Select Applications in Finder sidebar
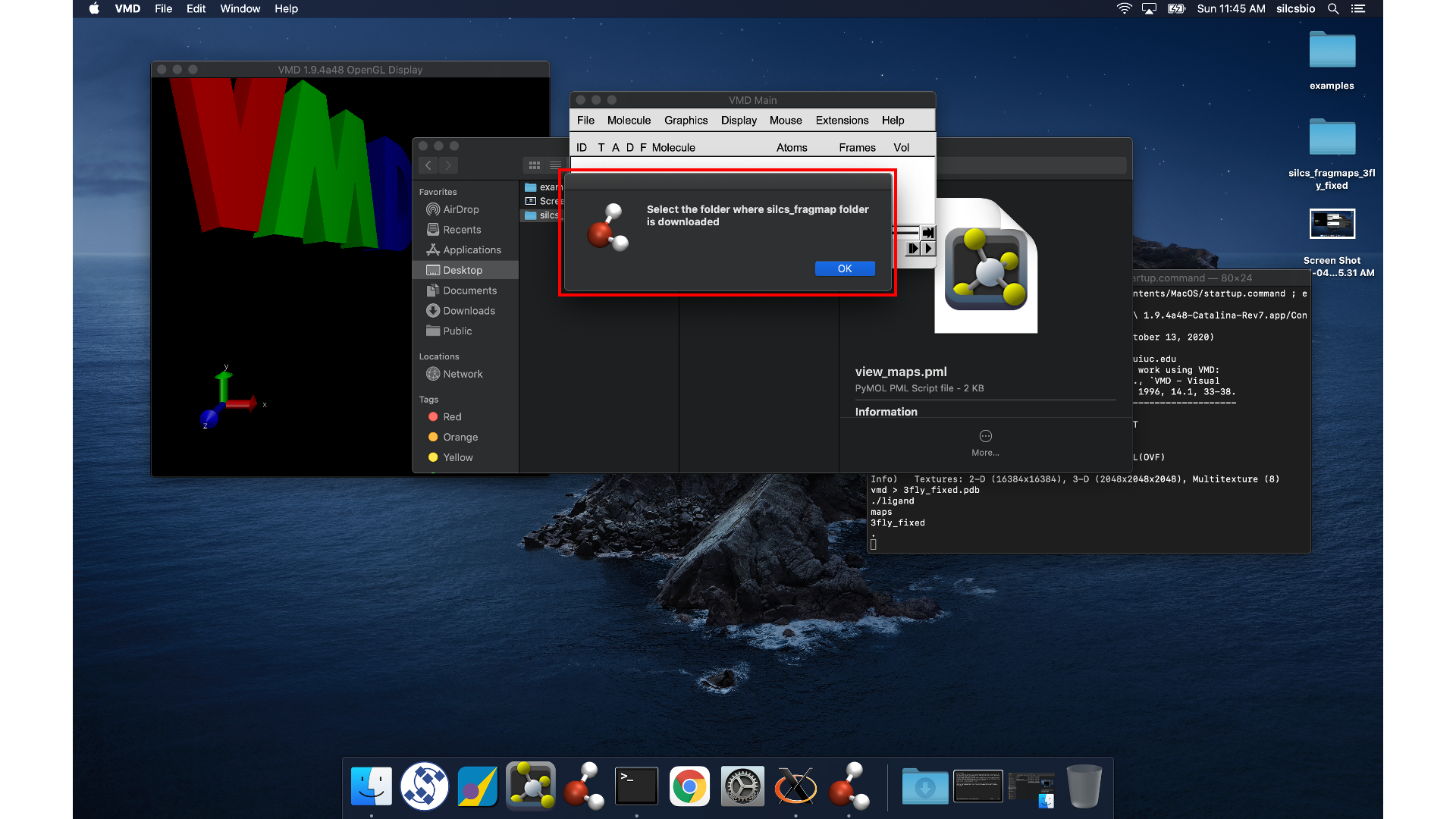Image resolution: width=1456 pixels, height=819 pixels. click(466, 249)
